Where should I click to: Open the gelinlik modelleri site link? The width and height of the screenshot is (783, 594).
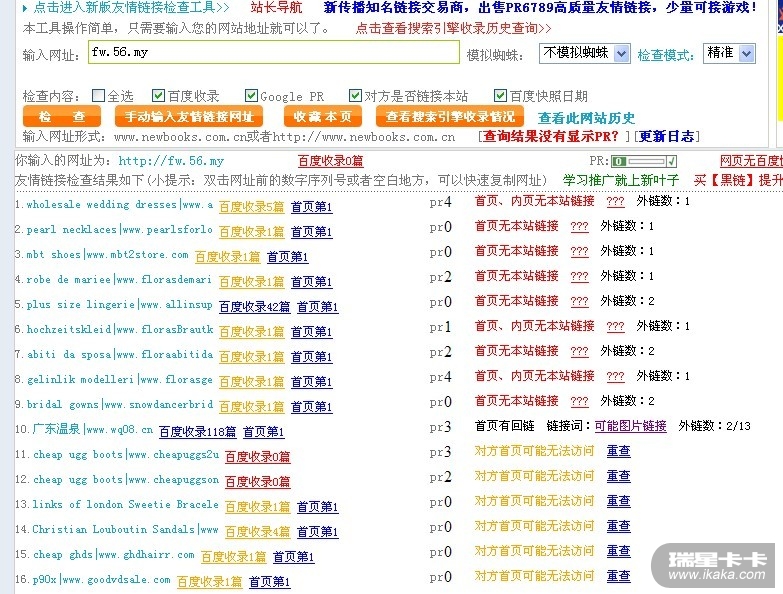pyautogui.click(x=119, y=379)
